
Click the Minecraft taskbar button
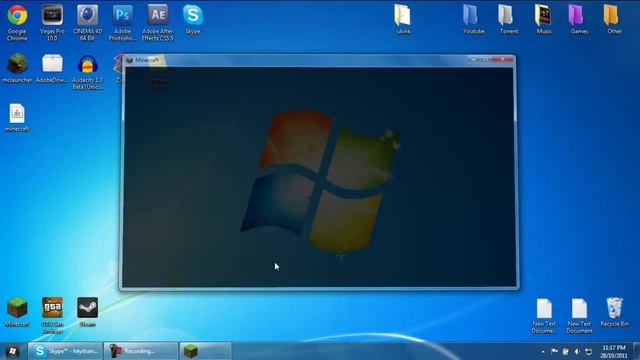coord(205,351)
